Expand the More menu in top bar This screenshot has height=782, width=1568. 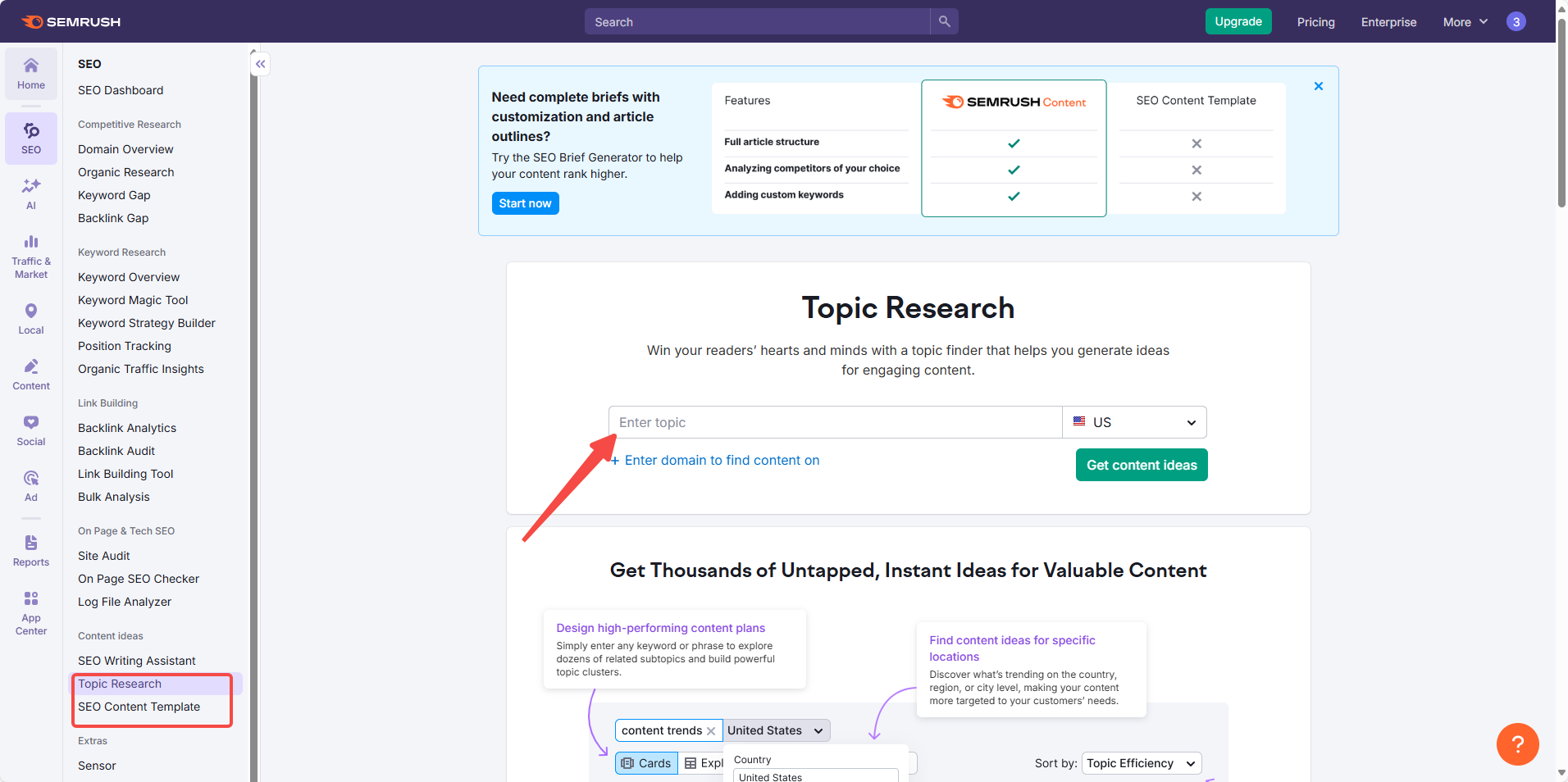pos(1464,22)
